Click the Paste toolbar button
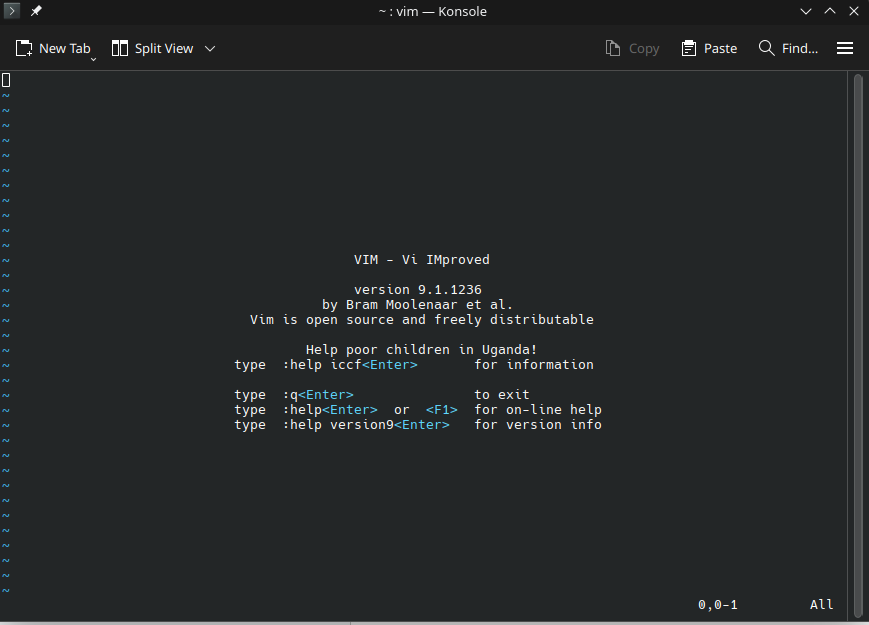This screenshot has height=625, width=869. pyautogui.click(x=709, y=49)
